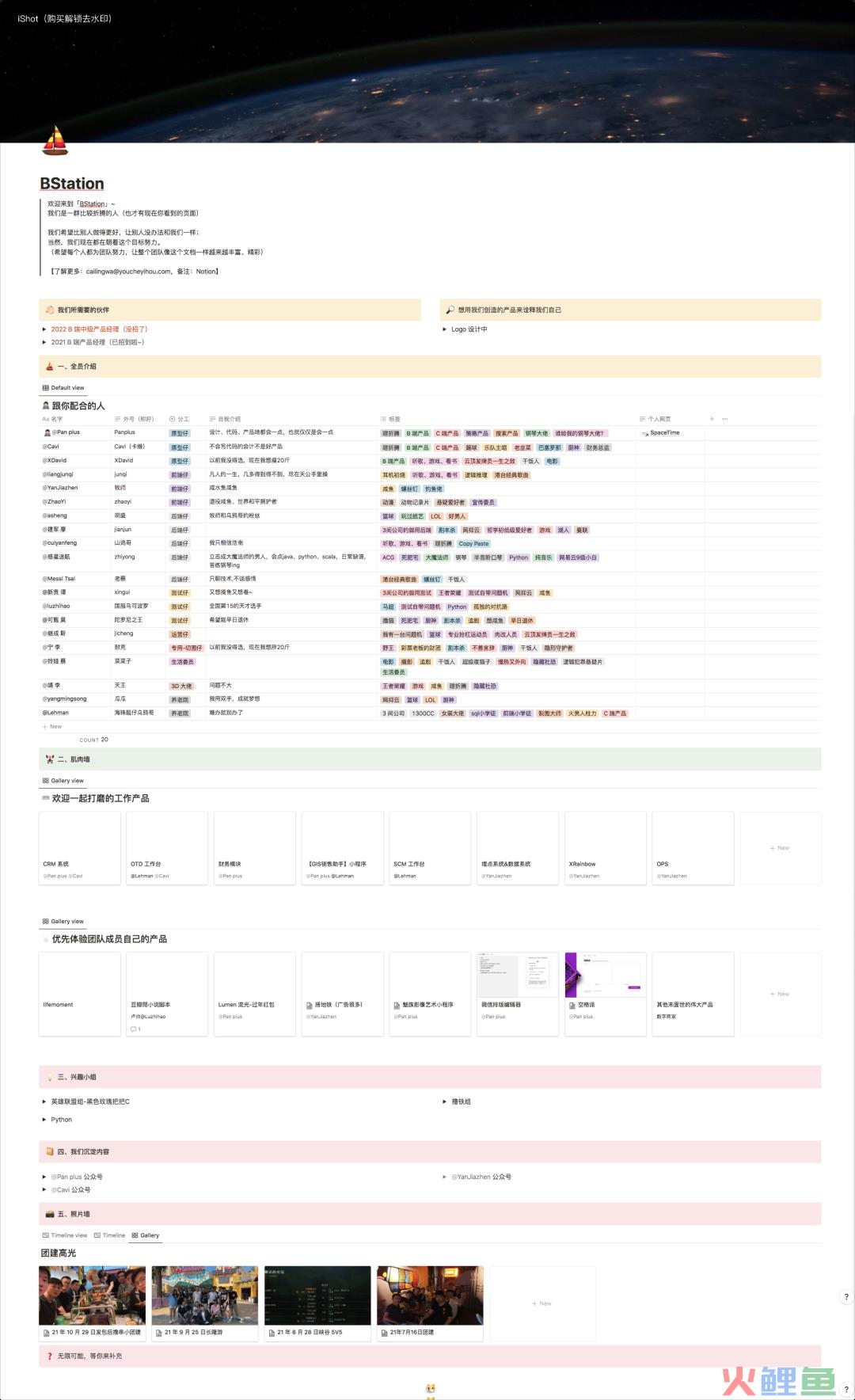This screenshot has width=855, height=1400.
Task: Switch to the Timeline view tab
Action: pyautogui.click(x=65, y=1235)
